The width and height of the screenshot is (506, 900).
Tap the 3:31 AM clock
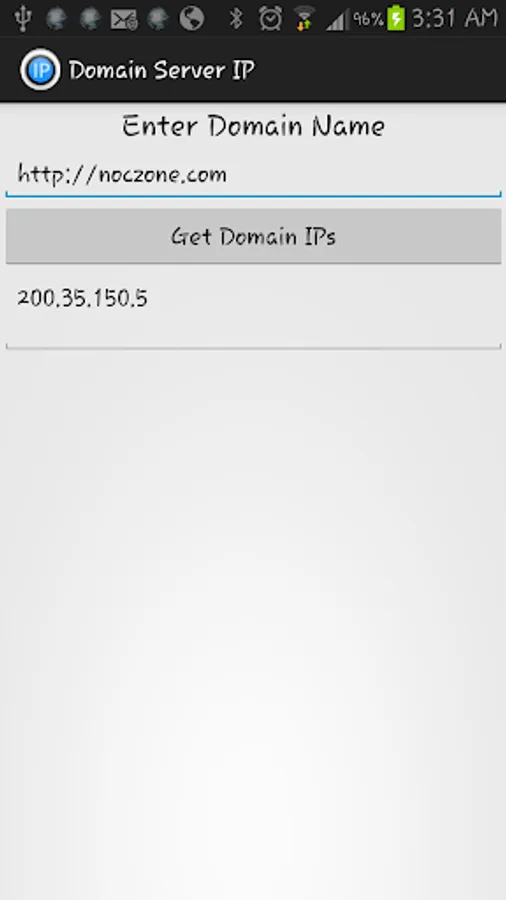point(455,18)
